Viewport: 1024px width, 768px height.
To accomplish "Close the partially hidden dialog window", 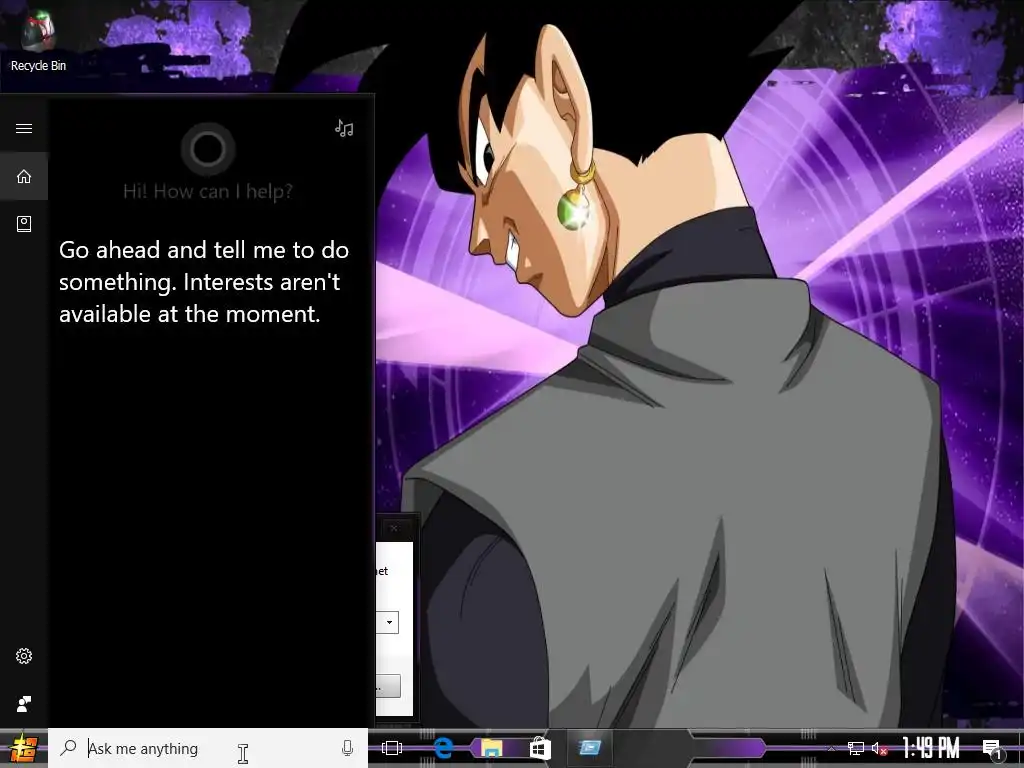I will pyautogui.click(x=393, y=528).
